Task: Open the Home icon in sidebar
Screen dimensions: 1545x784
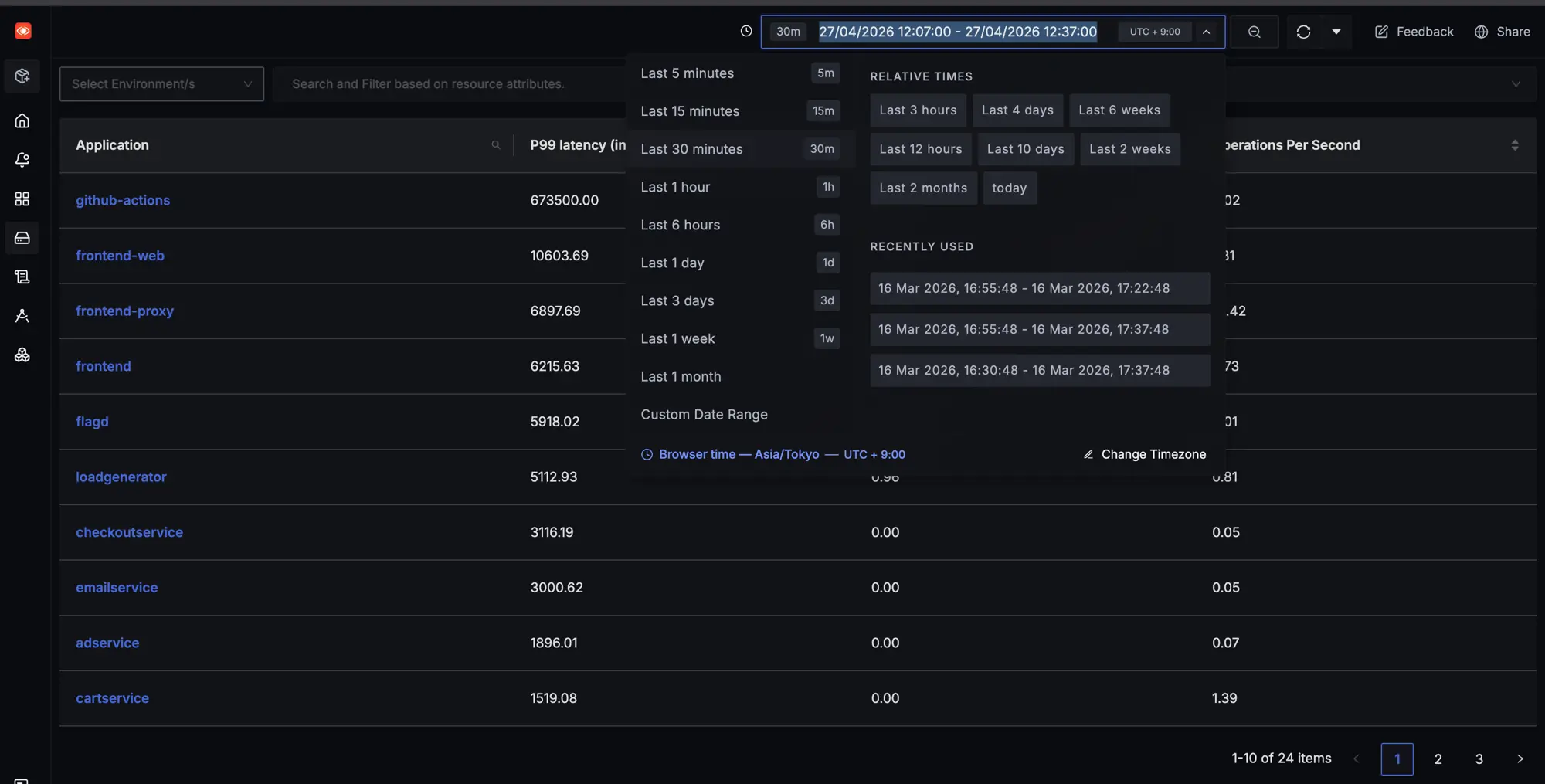Action: 22,120
